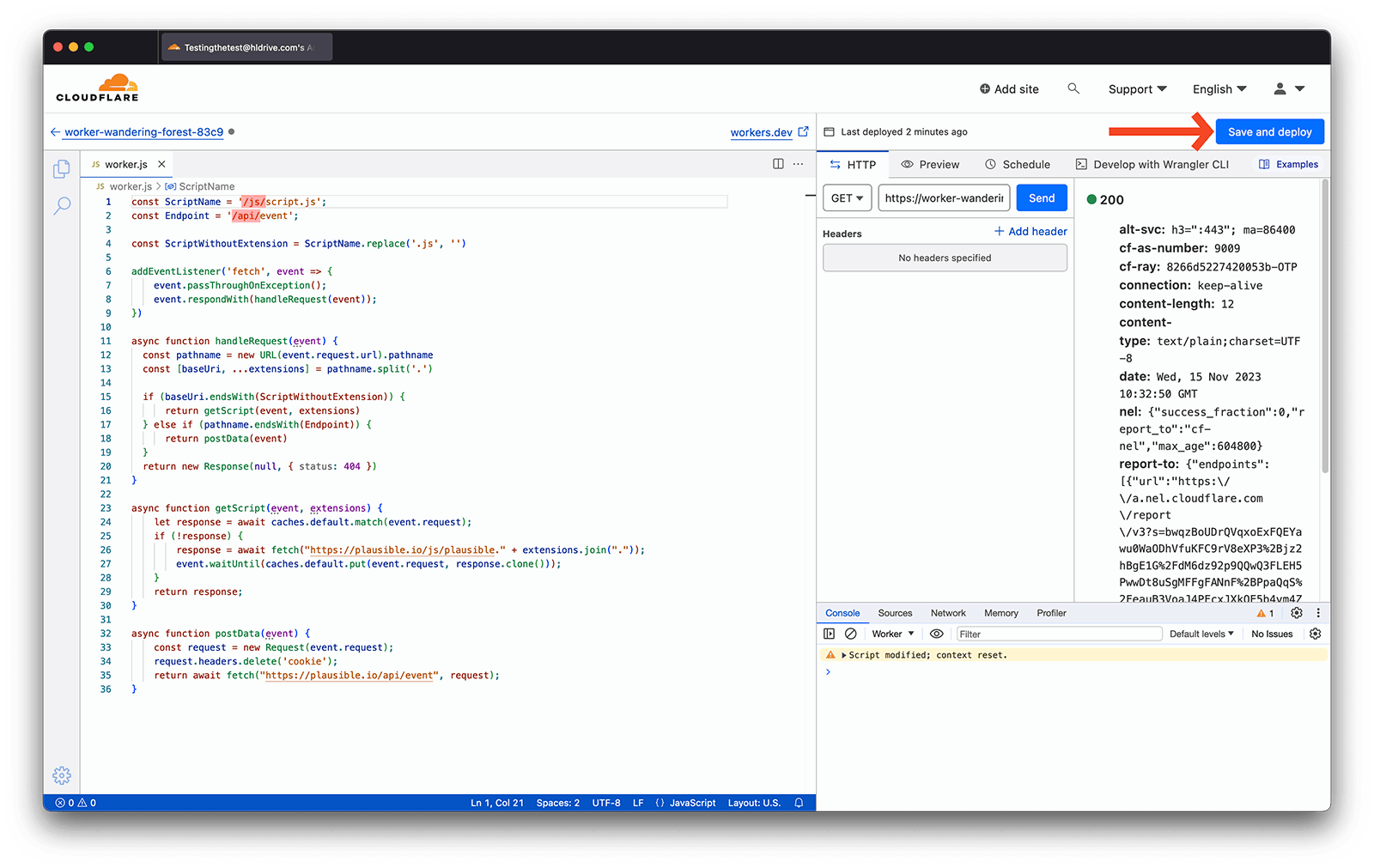This screenshot has height=868, width=1374.
Task: Open devtools settings gear icon
Action: 1297,613
